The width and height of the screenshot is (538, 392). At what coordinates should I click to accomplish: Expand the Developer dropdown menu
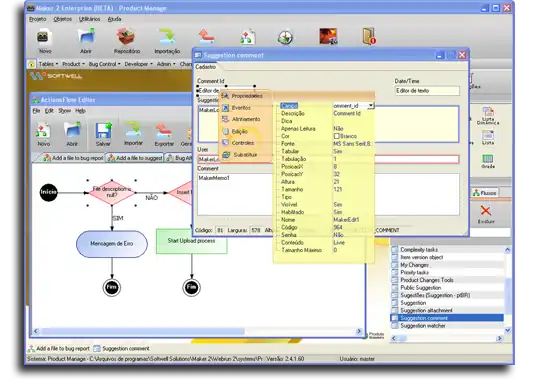pos(138,64)
